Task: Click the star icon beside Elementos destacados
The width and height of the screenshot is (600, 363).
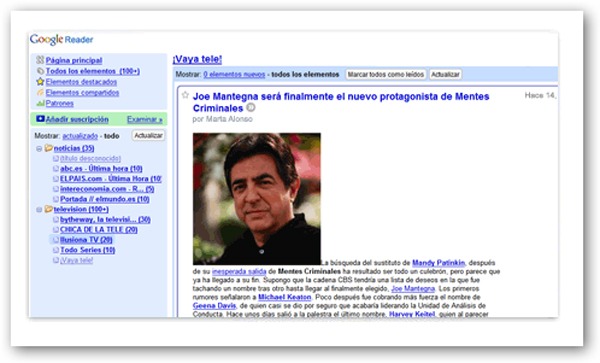Action: pos(40,81)
